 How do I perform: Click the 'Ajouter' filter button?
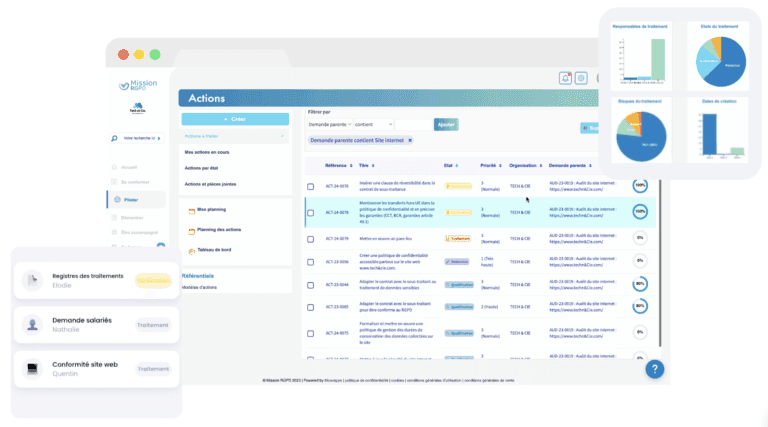[446, 124]
